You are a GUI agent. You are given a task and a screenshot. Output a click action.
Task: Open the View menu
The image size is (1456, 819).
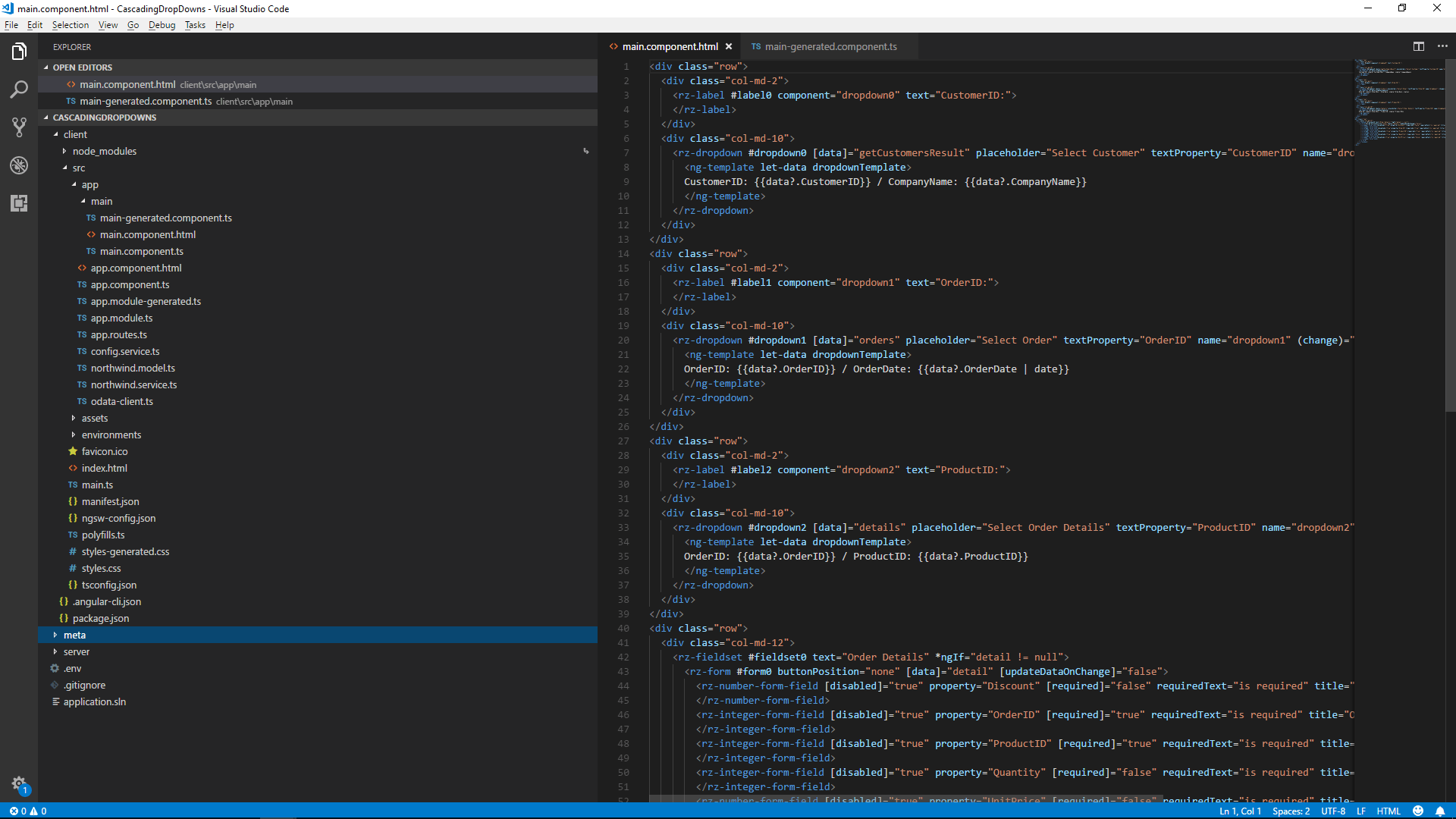[x=108, y=25]
